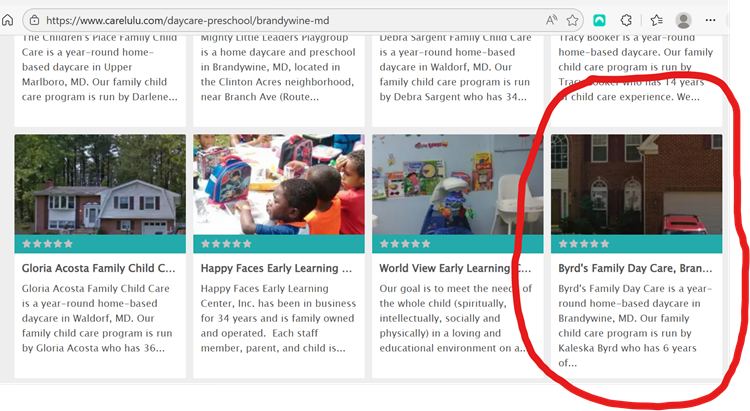Click the green extension icon in toolbar
The width and height of the screenshot is (750, 411).
tap(599, 20)
